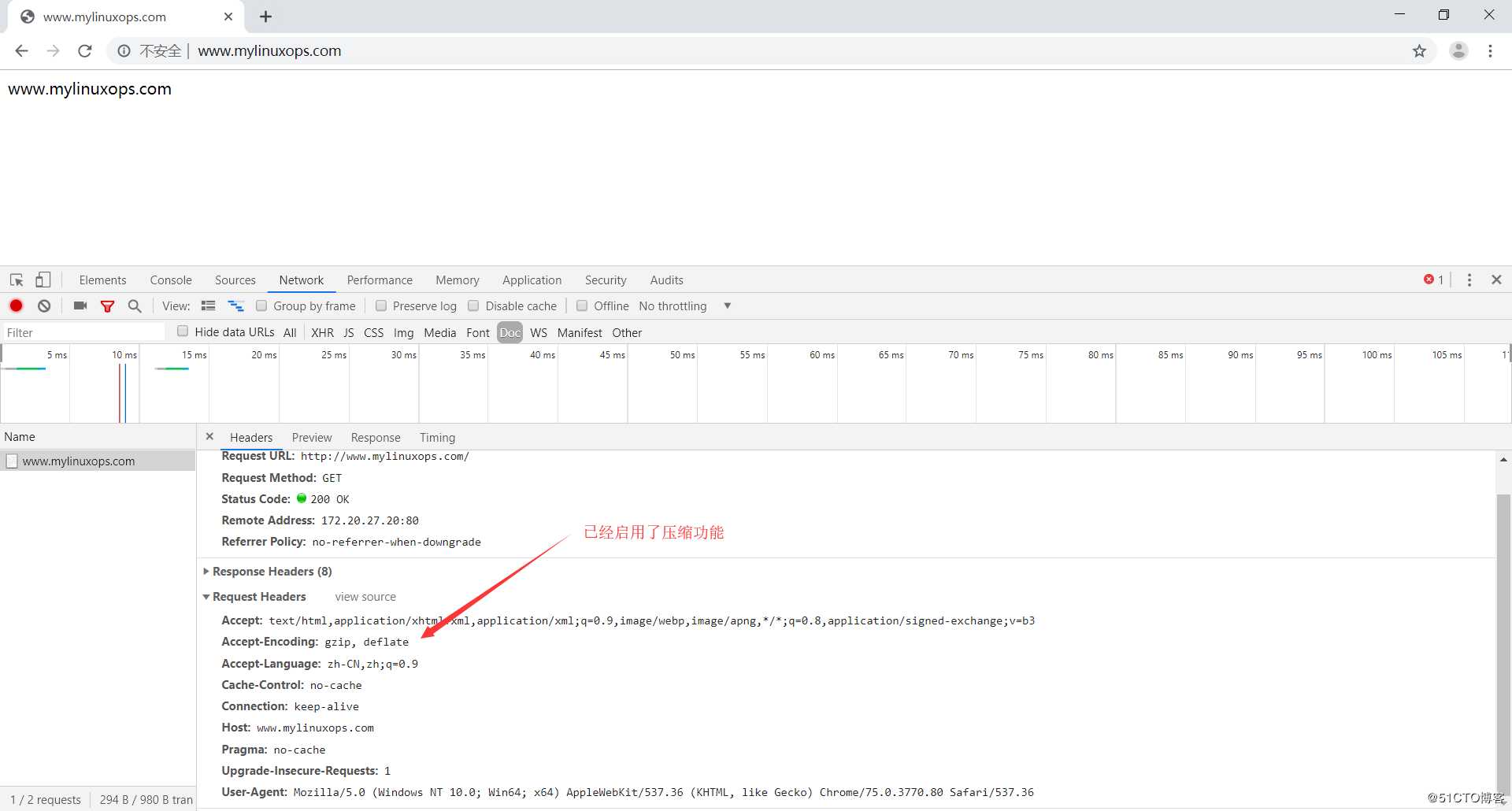This screenshot has width=1512, height=811.
Task: Open the Console panel
Action: click(171, 280)
